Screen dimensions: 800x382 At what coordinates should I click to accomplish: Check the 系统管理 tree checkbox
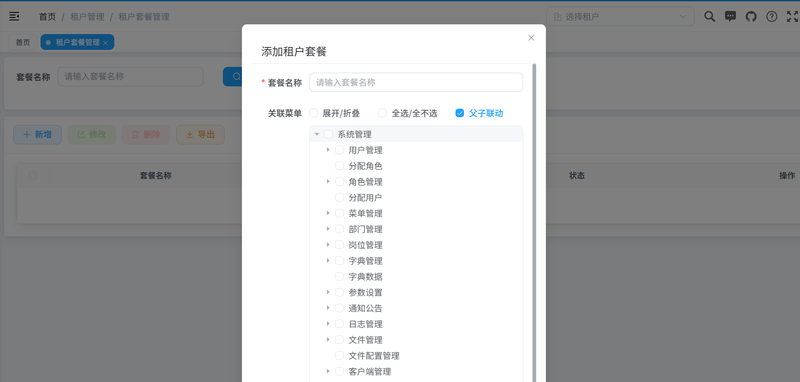pos(328,134)
